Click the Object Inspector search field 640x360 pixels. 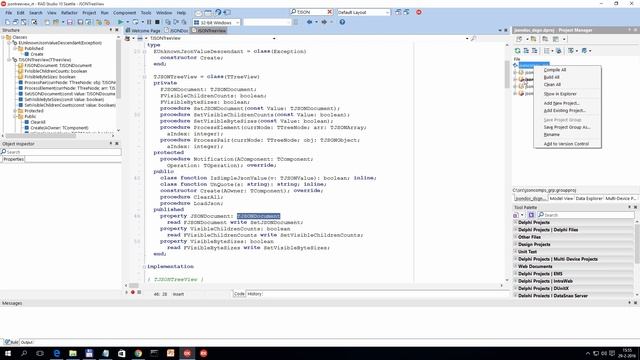[x=61, y=152]
